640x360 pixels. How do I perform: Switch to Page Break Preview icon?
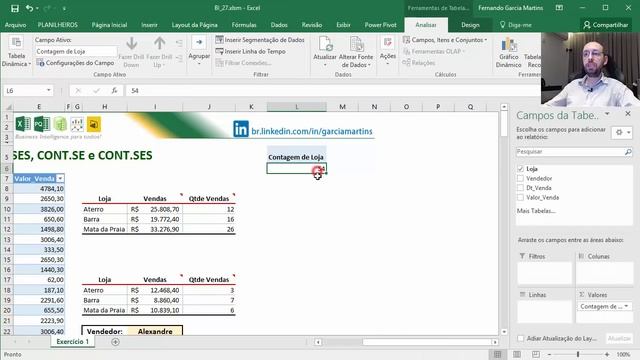536,354
